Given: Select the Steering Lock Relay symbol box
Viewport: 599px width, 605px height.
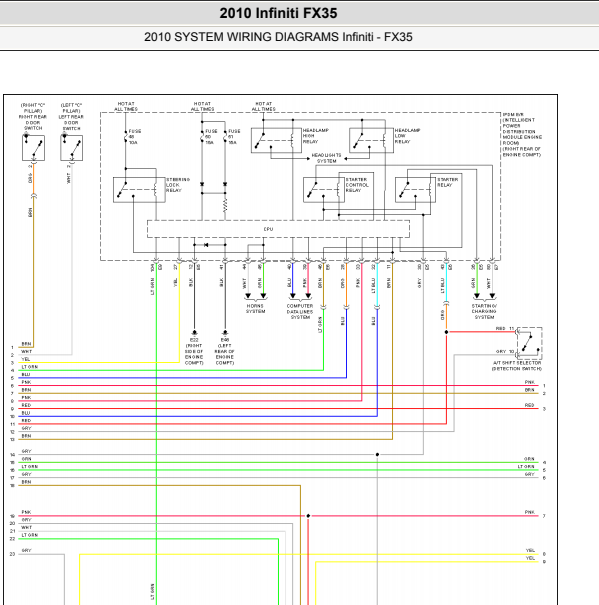Looking at the screenshot, I should (139, 190).
